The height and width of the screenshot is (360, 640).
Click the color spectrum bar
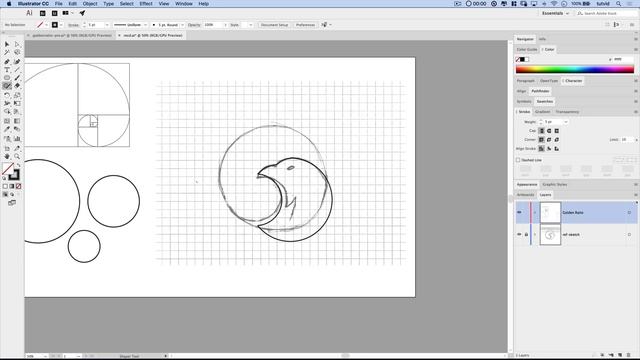[x=575, y=69]
